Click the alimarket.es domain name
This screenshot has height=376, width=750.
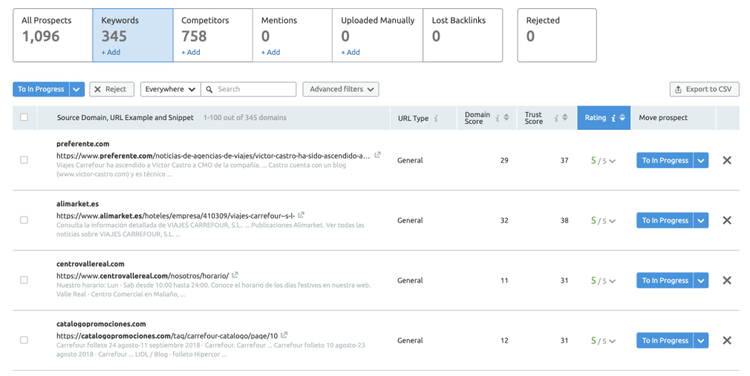point(77,204)
